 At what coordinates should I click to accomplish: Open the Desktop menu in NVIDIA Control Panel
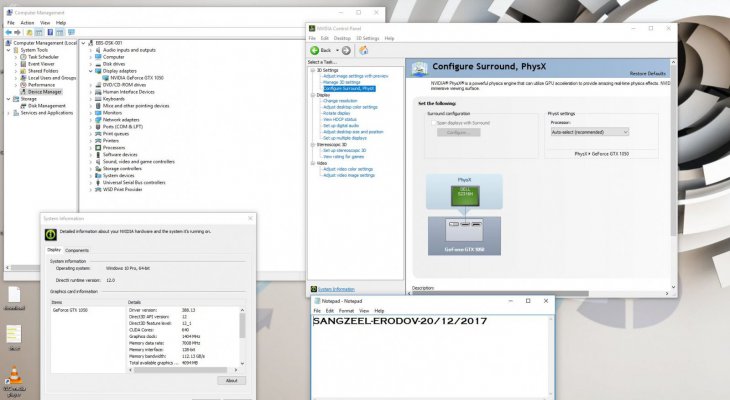(342, 38)
